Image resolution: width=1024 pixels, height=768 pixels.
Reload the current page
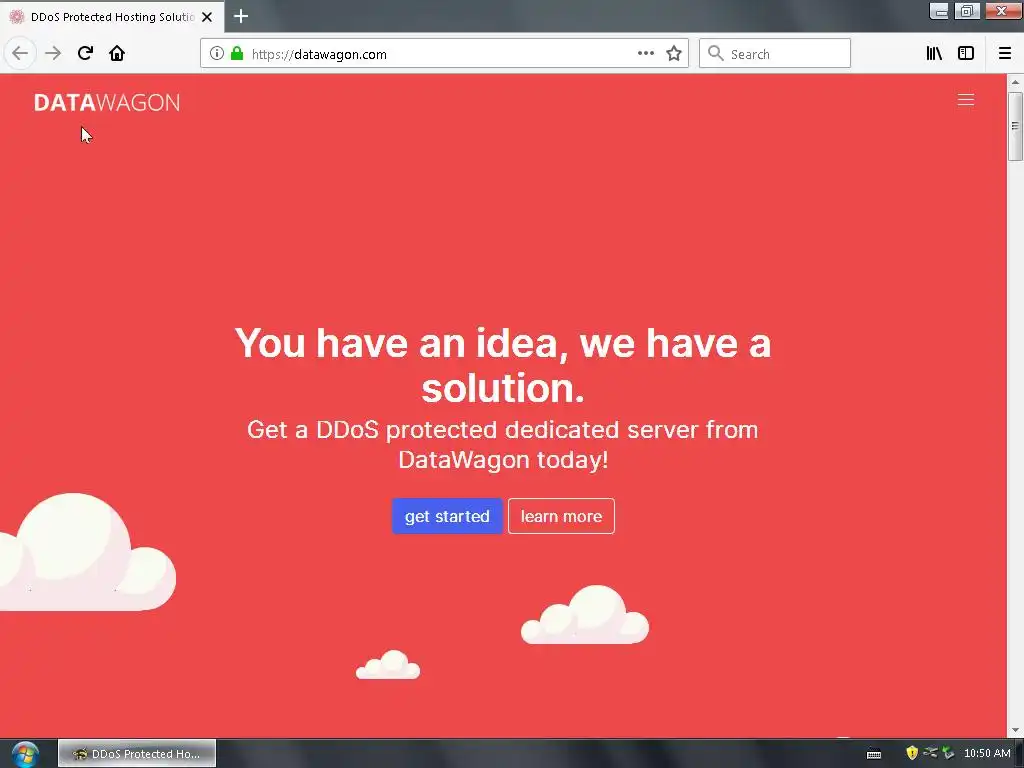coord(85,53)
